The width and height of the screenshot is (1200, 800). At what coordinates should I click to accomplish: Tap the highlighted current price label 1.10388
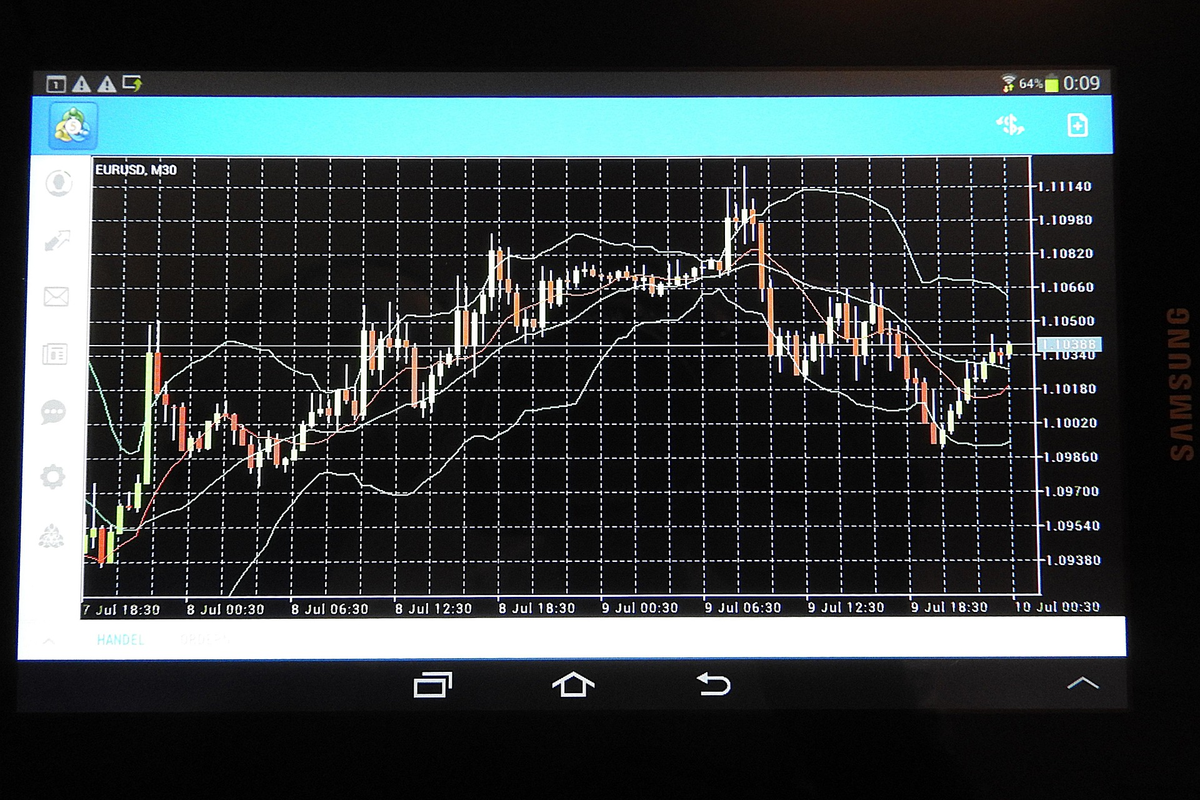tap(1069, 345)
